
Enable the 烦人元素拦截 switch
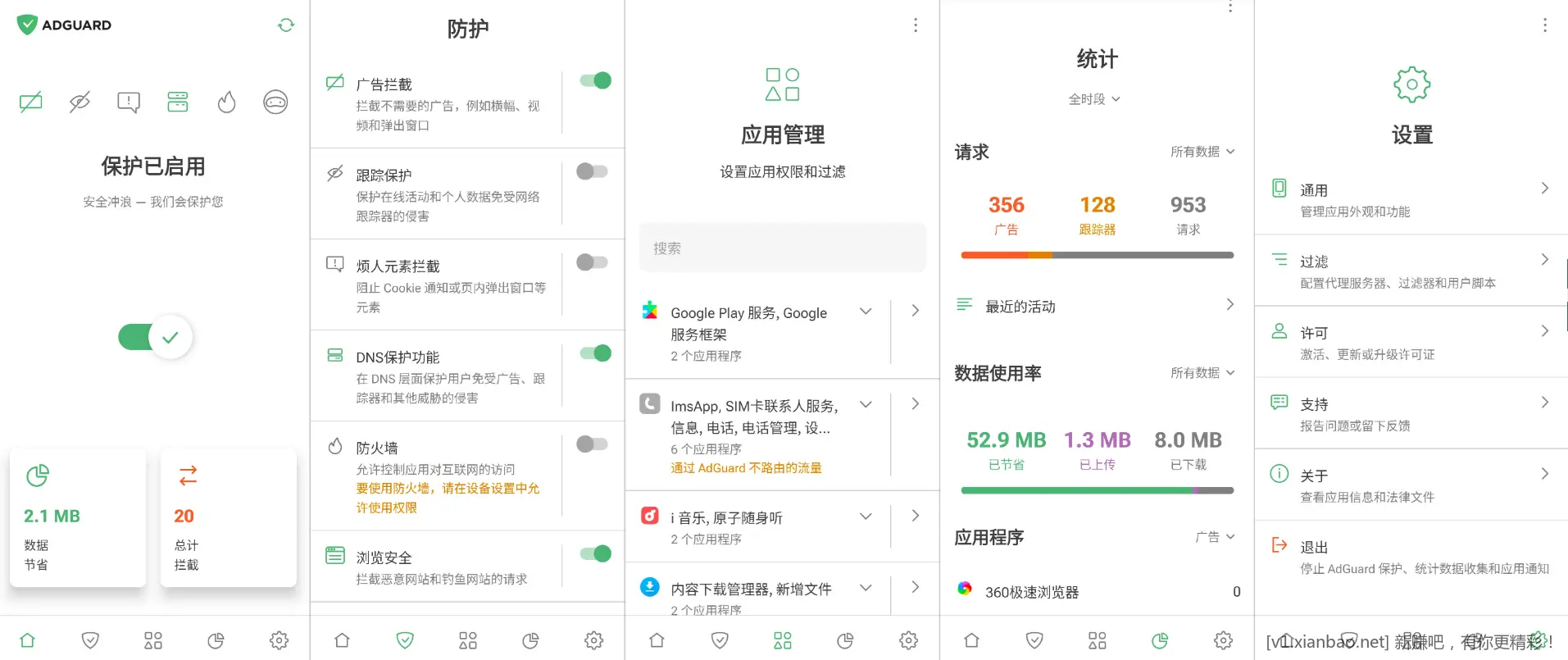point(592,262)
